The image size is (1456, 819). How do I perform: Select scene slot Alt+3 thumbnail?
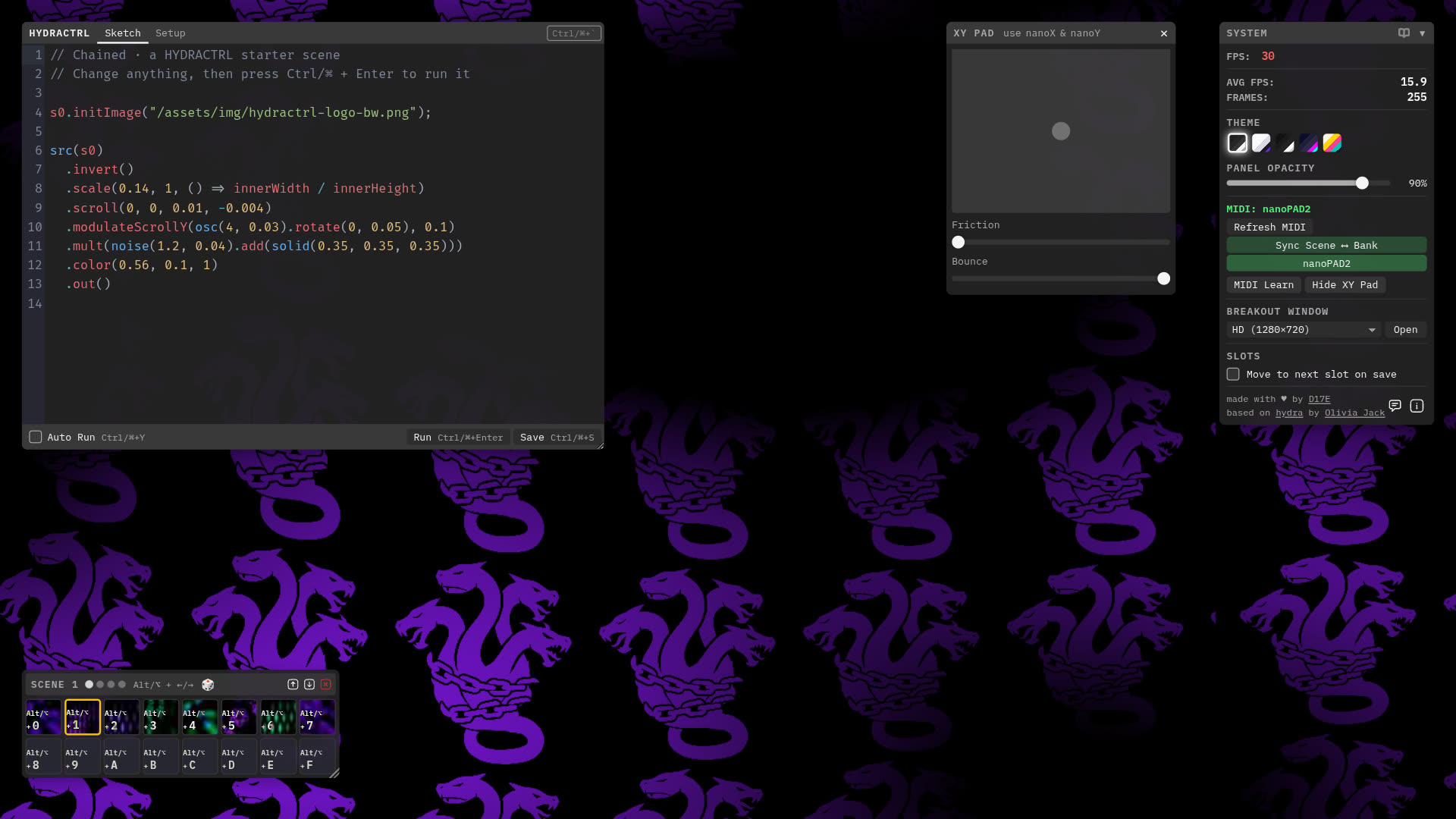coord(161,717)
